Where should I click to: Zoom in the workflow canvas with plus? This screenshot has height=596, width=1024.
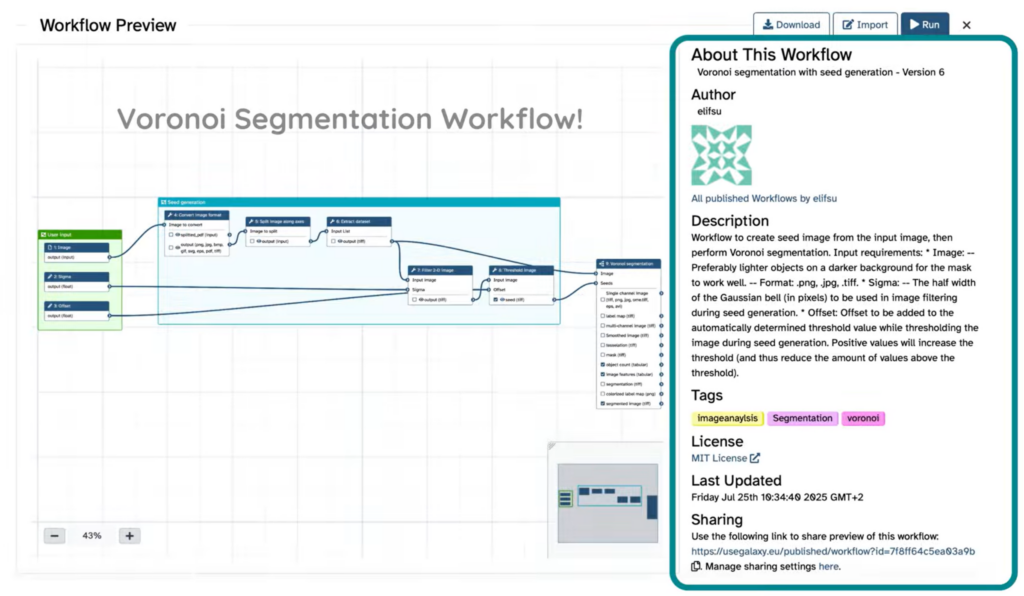(x=129, y=536)
